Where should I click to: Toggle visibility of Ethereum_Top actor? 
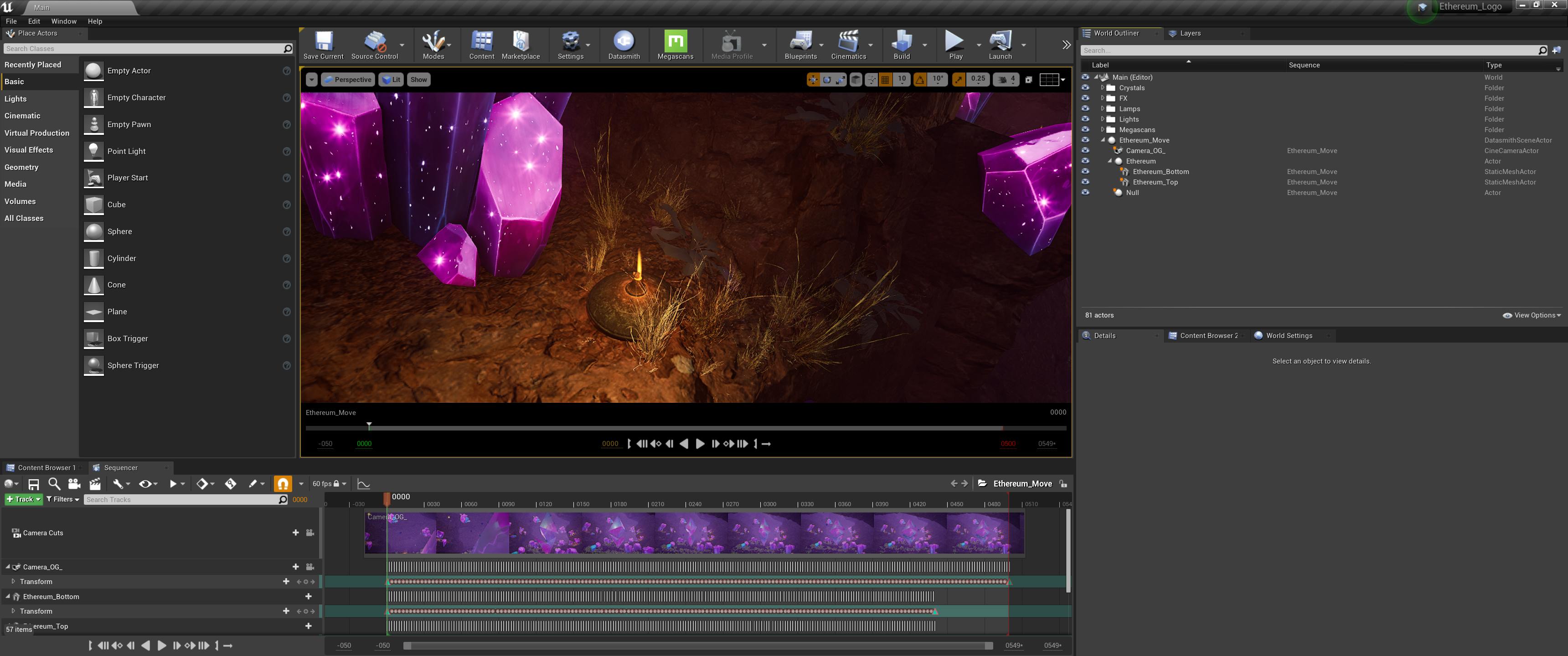[x=1085, y=182]
